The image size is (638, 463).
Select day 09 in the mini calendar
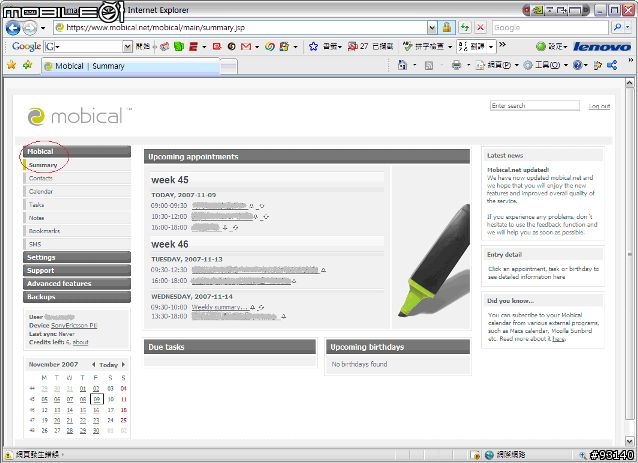click(96, 400)
